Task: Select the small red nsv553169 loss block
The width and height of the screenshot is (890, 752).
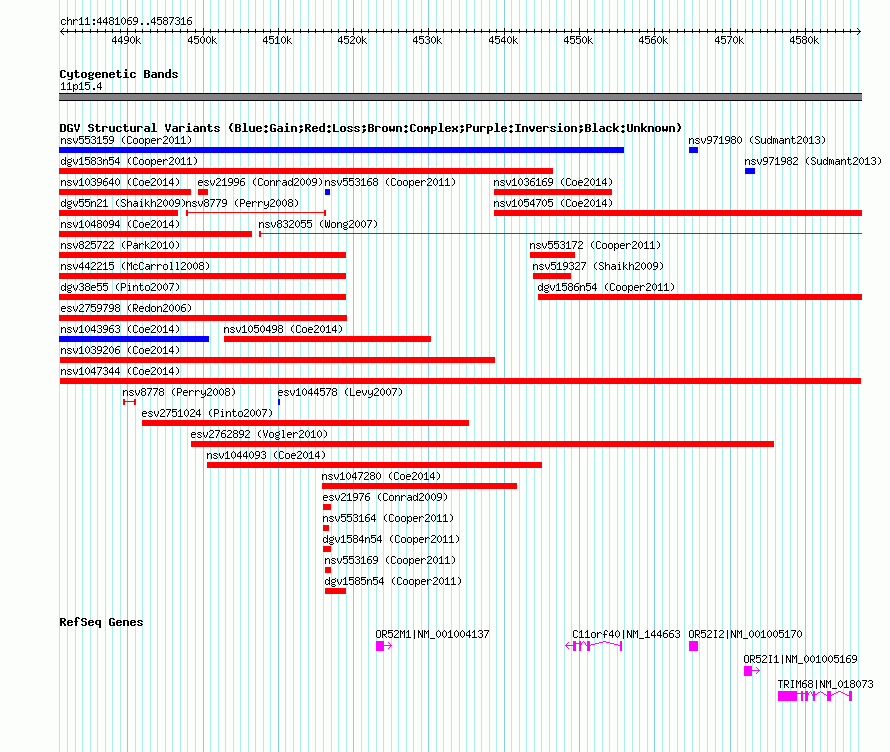Action: pyautogui.click(x=328, y=570)
